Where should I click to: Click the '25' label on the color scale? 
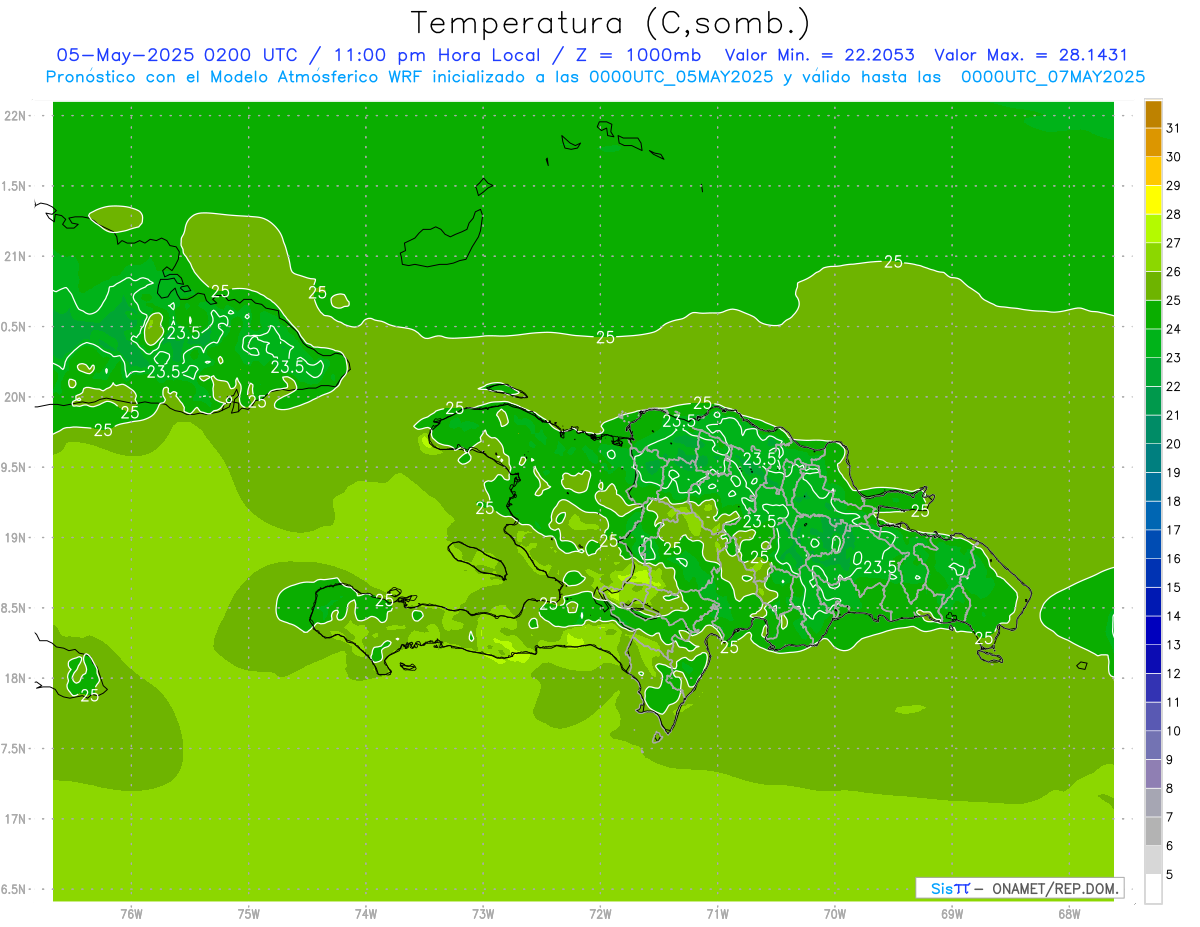[1174, 300]
